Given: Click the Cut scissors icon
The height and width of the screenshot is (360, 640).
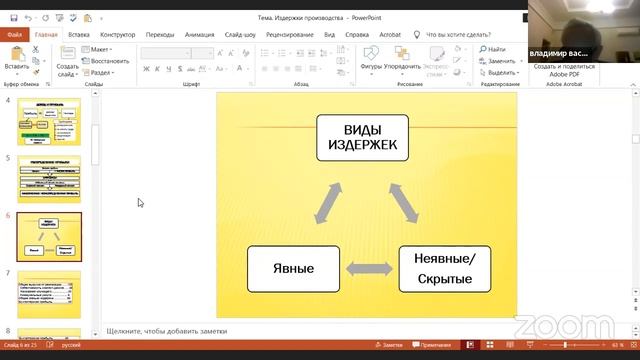Looking at the screenshot, I should pyautogui.click(x=36, y=49).
